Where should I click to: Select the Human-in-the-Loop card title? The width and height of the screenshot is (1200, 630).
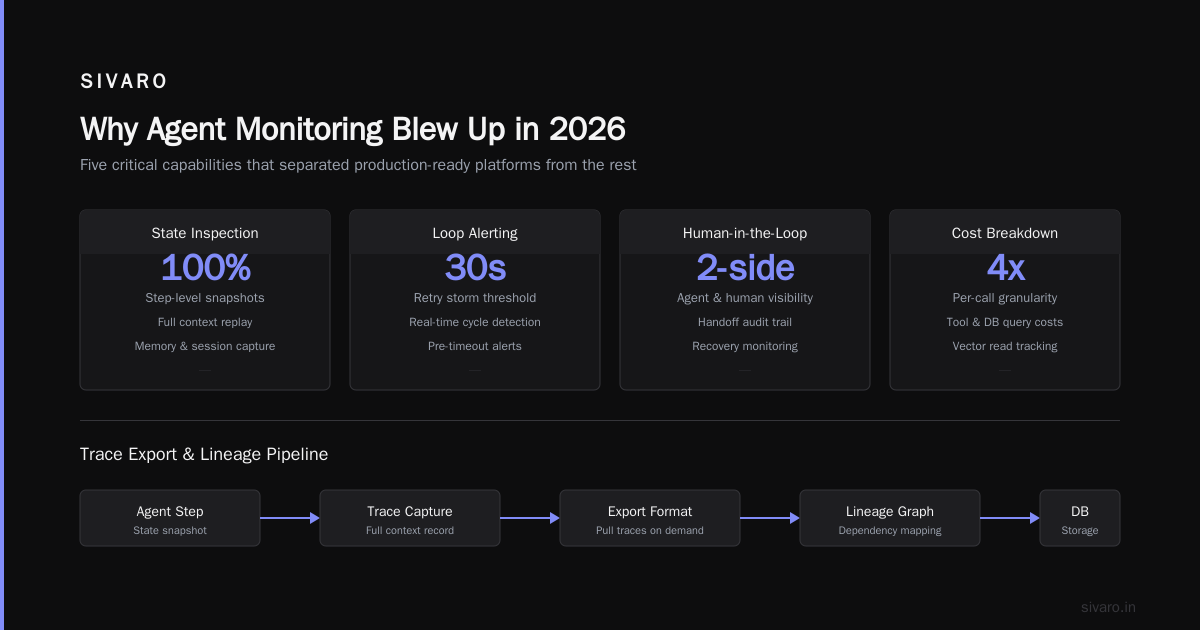click(745, 233)
